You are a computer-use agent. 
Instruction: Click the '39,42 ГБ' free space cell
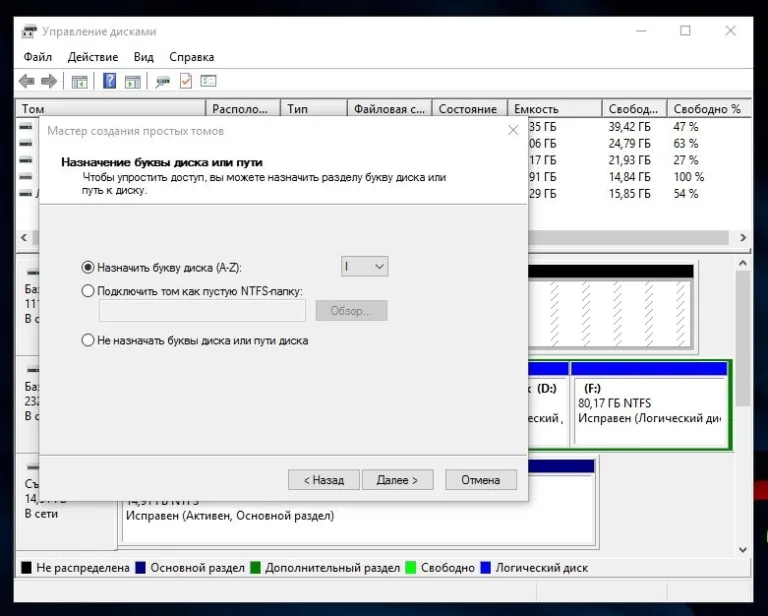click(629, 127)
